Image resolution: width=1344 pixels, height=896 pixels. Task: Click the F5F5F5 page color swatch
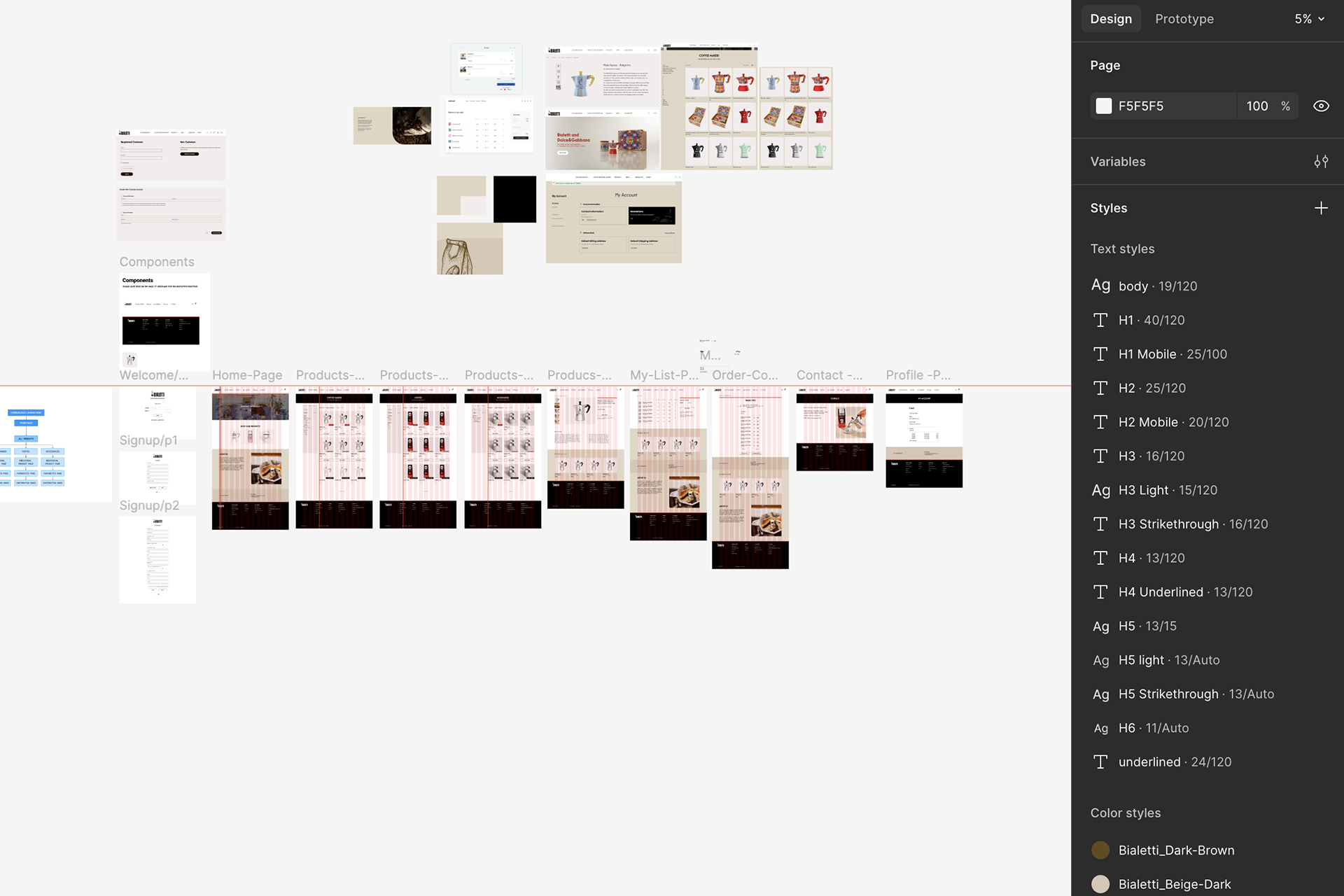[x=1103, y=106]
